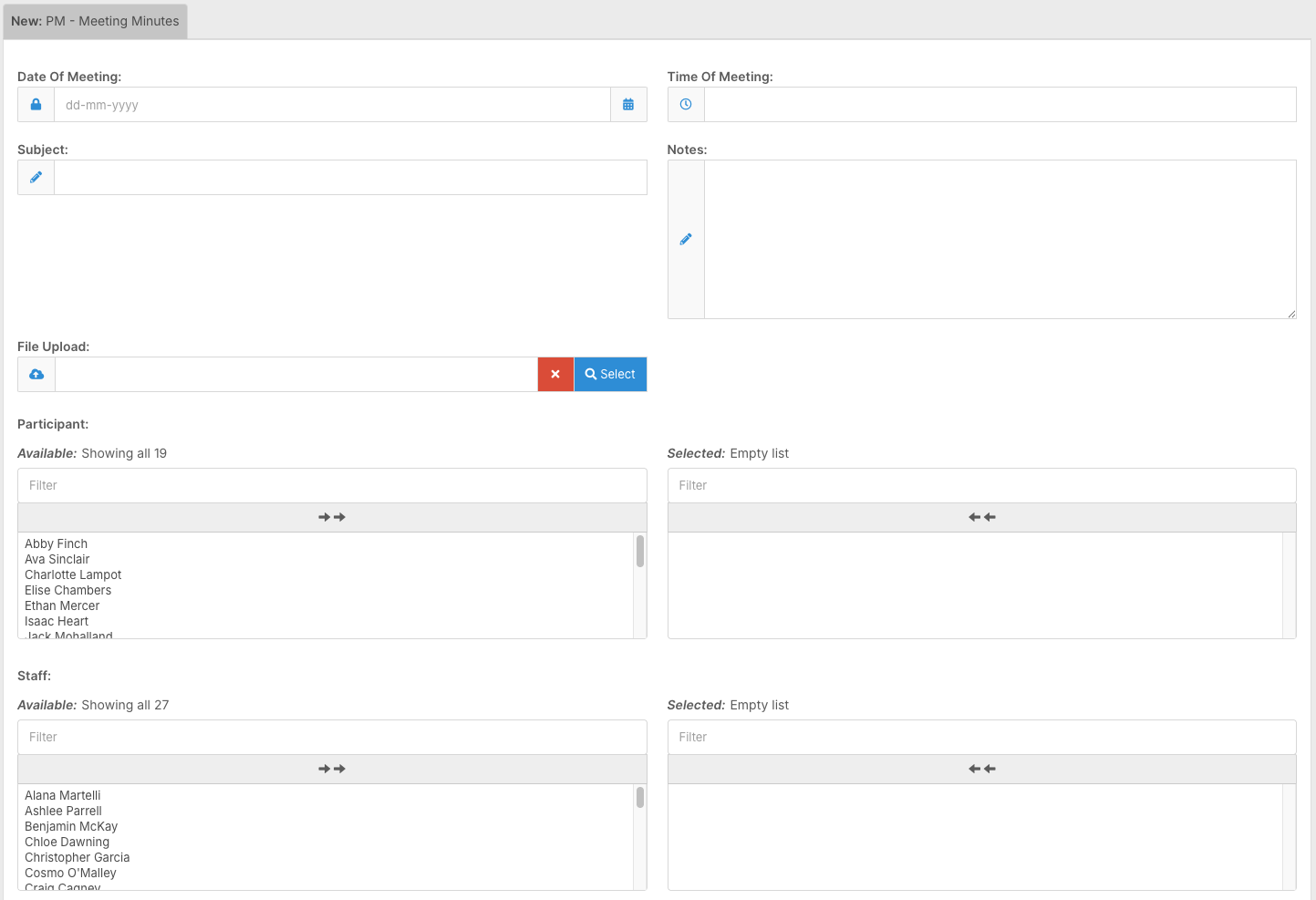
Task: Click the available Staff filter box
Action: [x=332, y=738]
